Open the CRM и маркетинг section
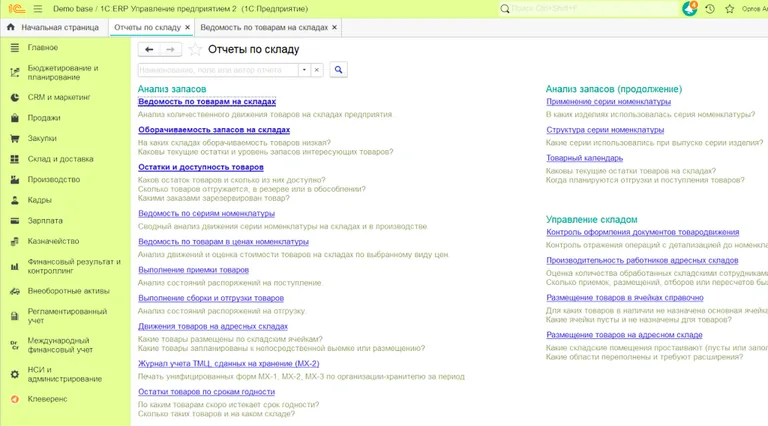This screenshot has width=768, height=426. point(58,97)
